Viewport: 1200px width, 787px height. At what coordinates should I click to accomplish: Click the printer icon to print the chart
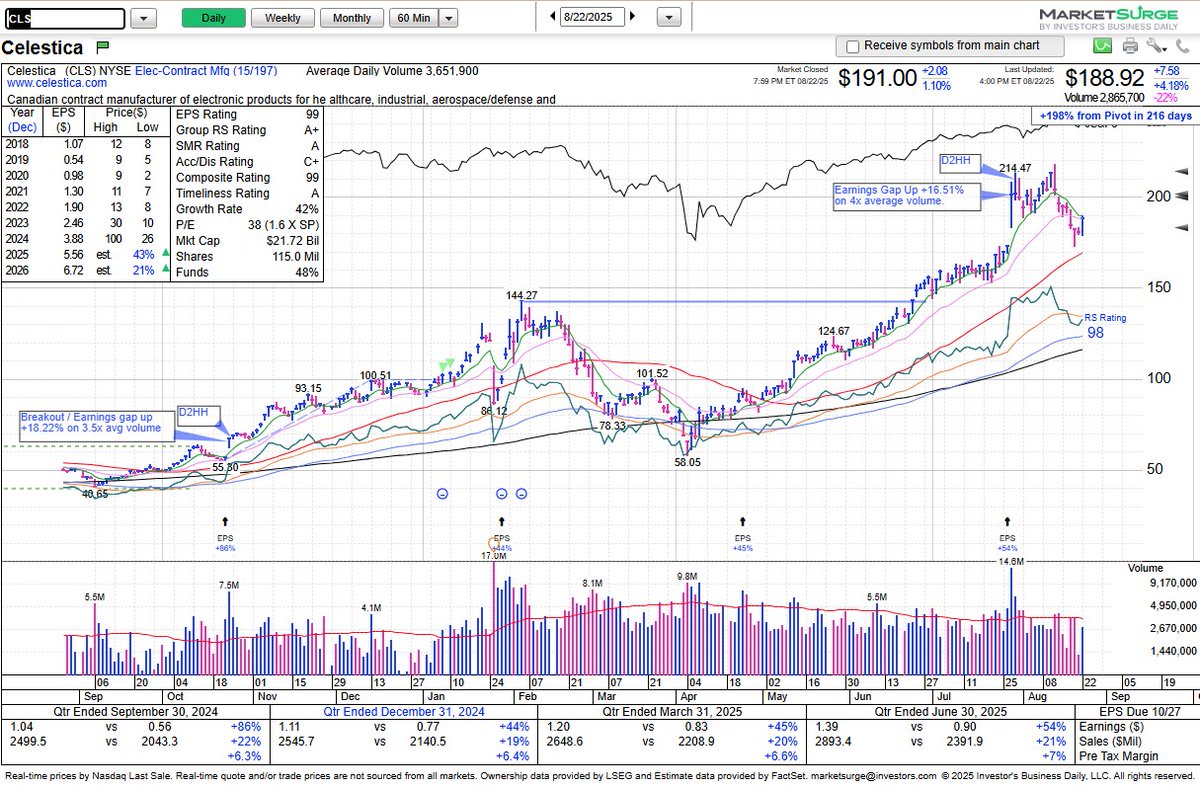point(1130,46)
